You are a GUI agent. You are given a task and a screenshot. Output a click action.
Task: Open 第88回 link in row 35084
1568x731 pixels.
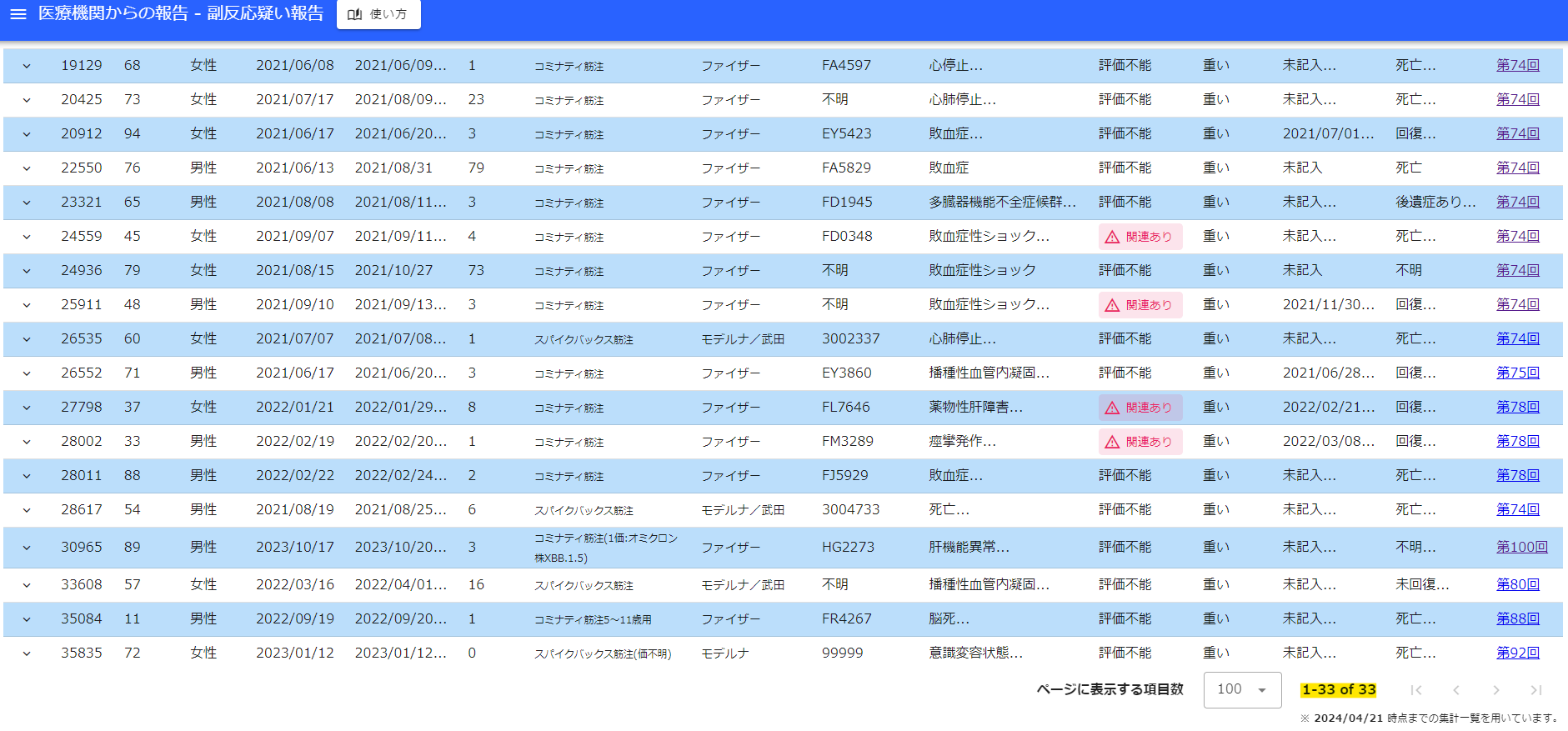(x=1517, y=619)
